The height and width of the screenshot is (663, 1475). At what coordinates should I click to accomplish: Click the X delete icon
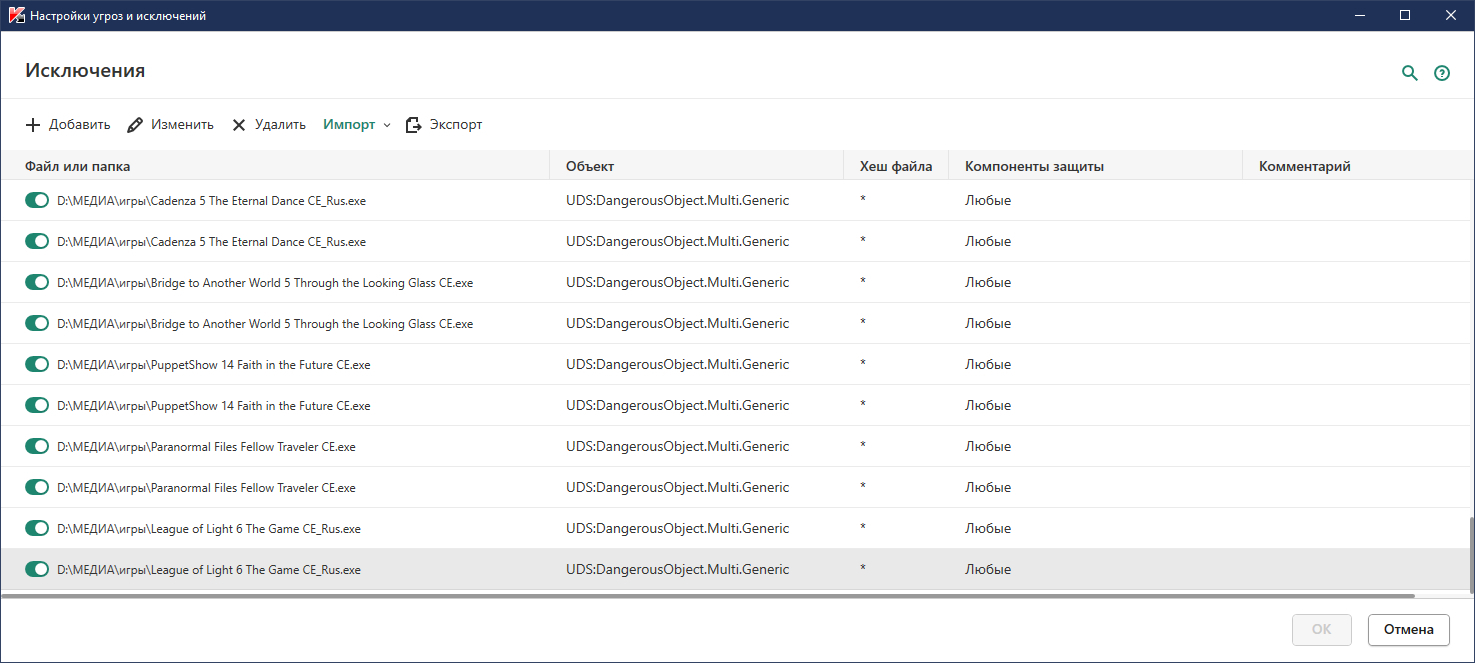point(239,125)
